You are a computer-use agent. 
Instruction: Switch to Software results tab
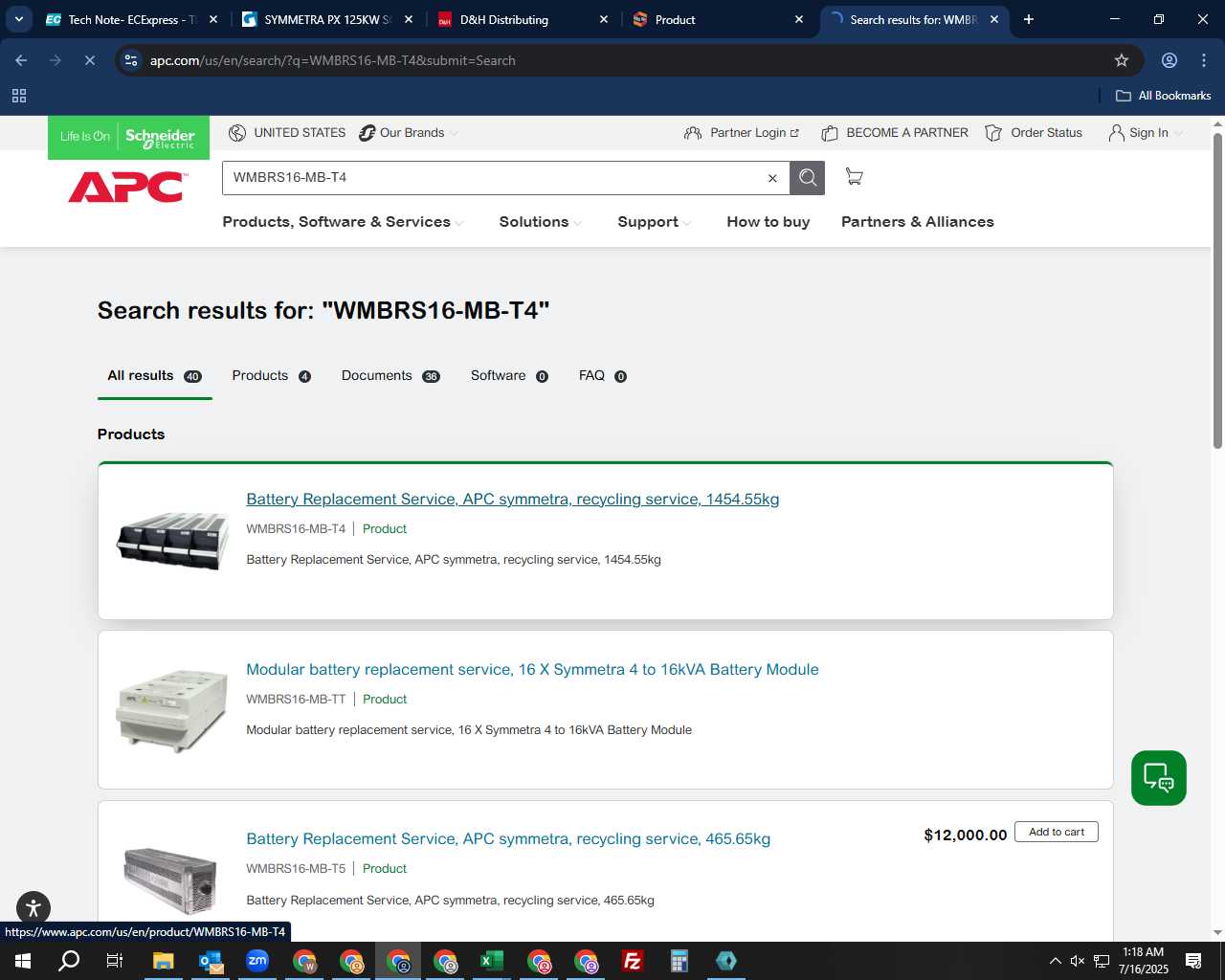pyautogui.click(x=509, y=376)
